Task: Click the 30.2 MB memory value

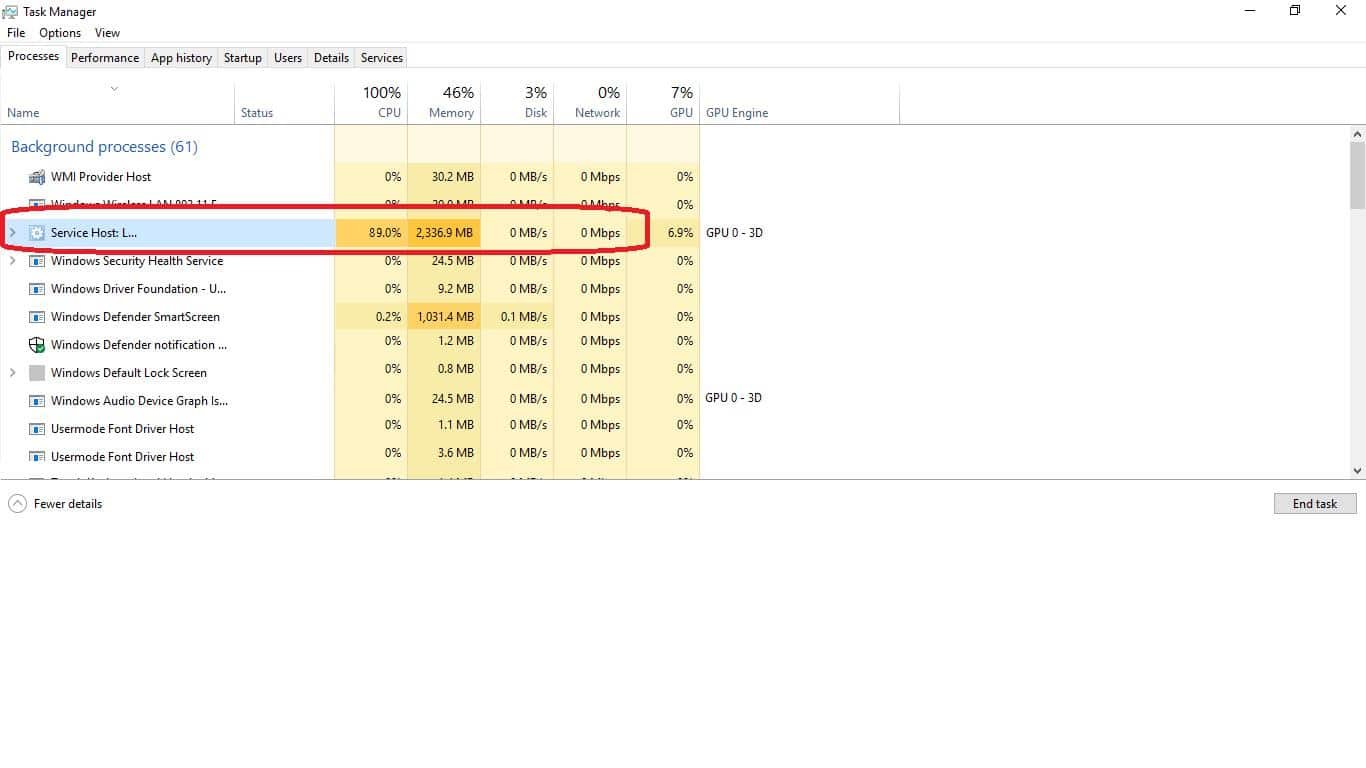Action: click(x=452, y=177)
